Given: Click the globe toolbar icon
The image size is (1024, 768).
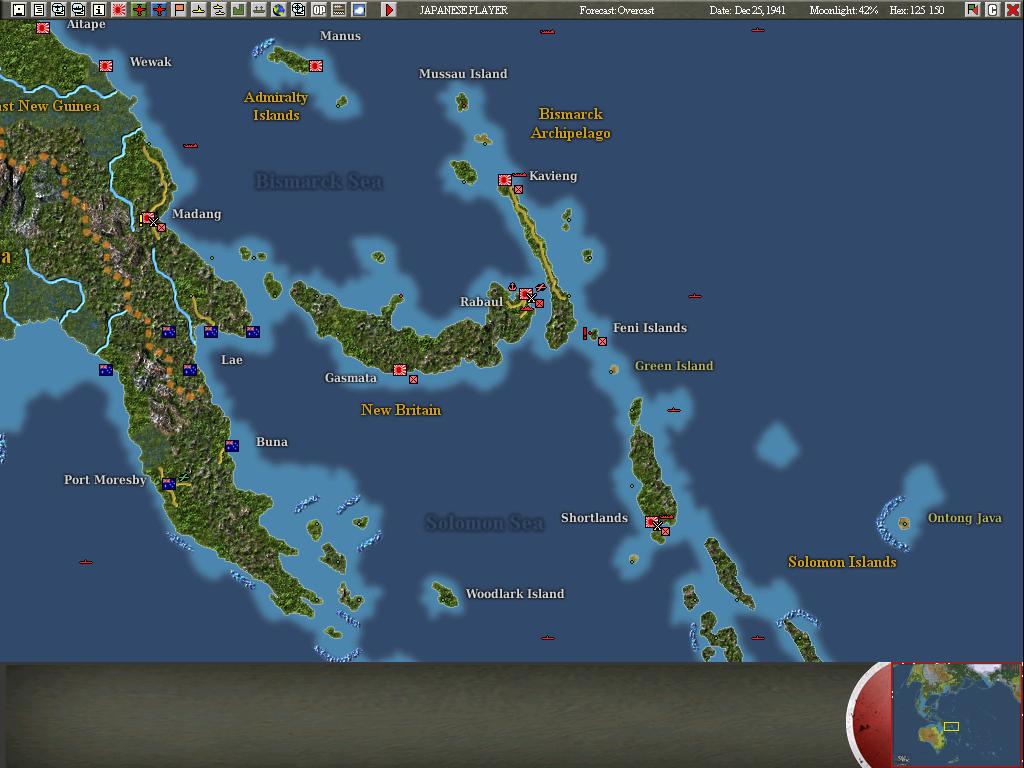Looking at the screenshot, I should point(279,10).
